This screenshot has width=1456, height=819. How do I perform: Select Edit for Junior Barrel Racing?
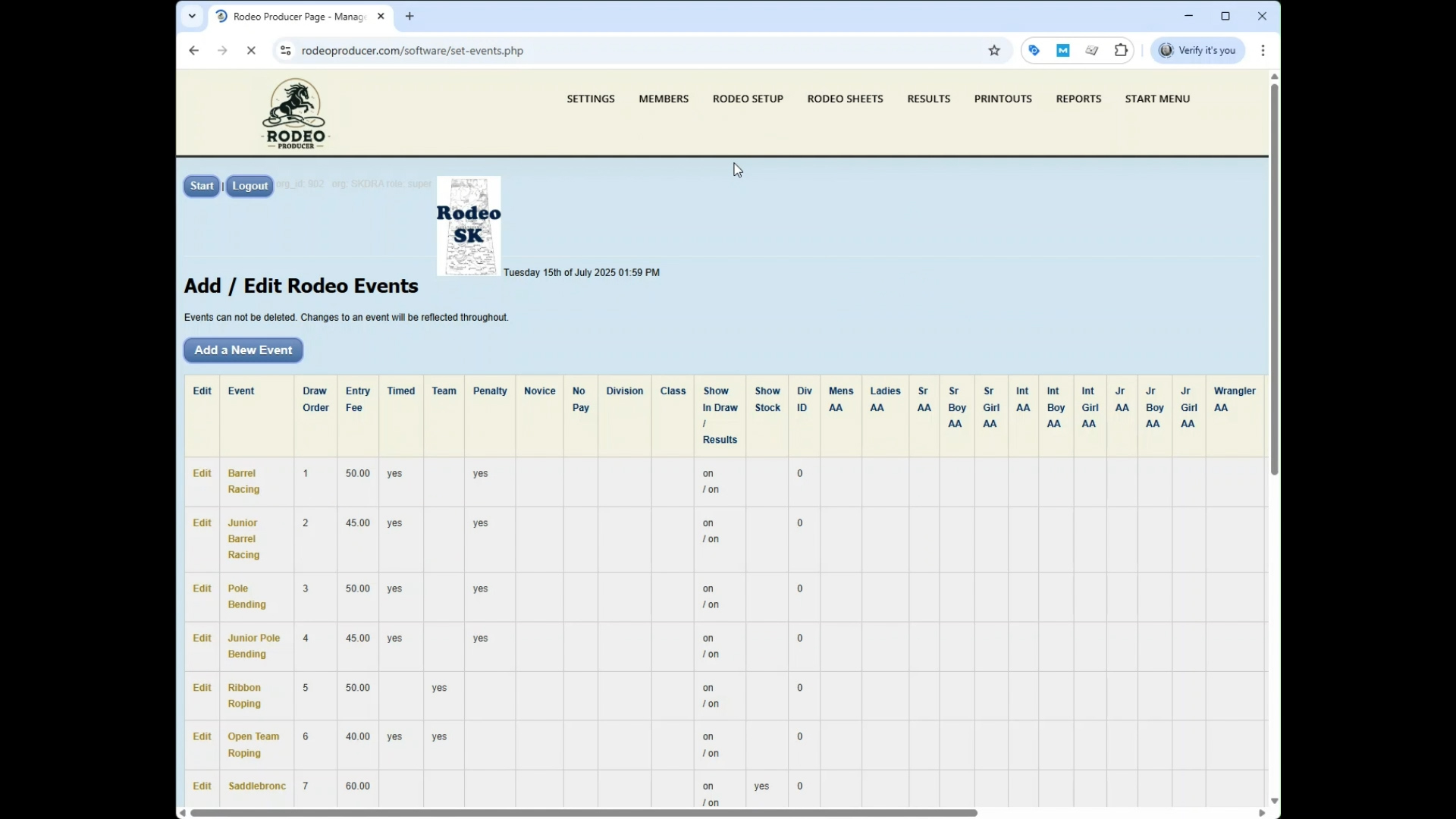tap(202, 522)
